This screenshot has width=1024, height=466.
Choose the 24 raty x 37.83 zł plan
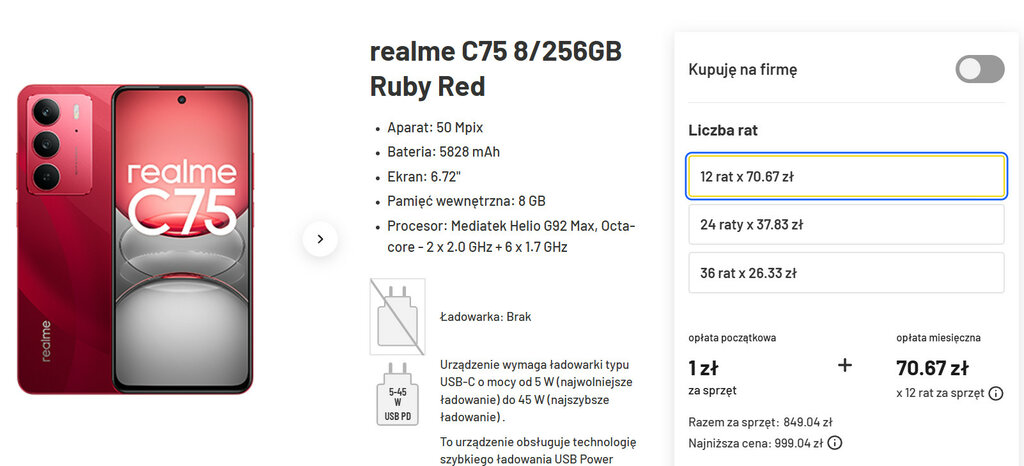coord(845,224)
